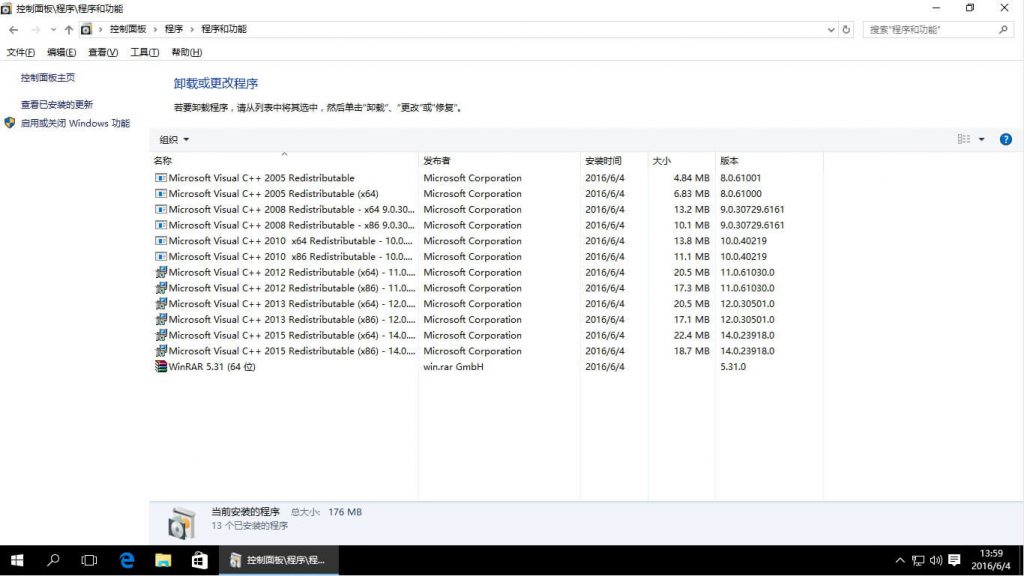
Task: Click the Visual C++ 2008 x64 icon
Action: pos(161,209)
